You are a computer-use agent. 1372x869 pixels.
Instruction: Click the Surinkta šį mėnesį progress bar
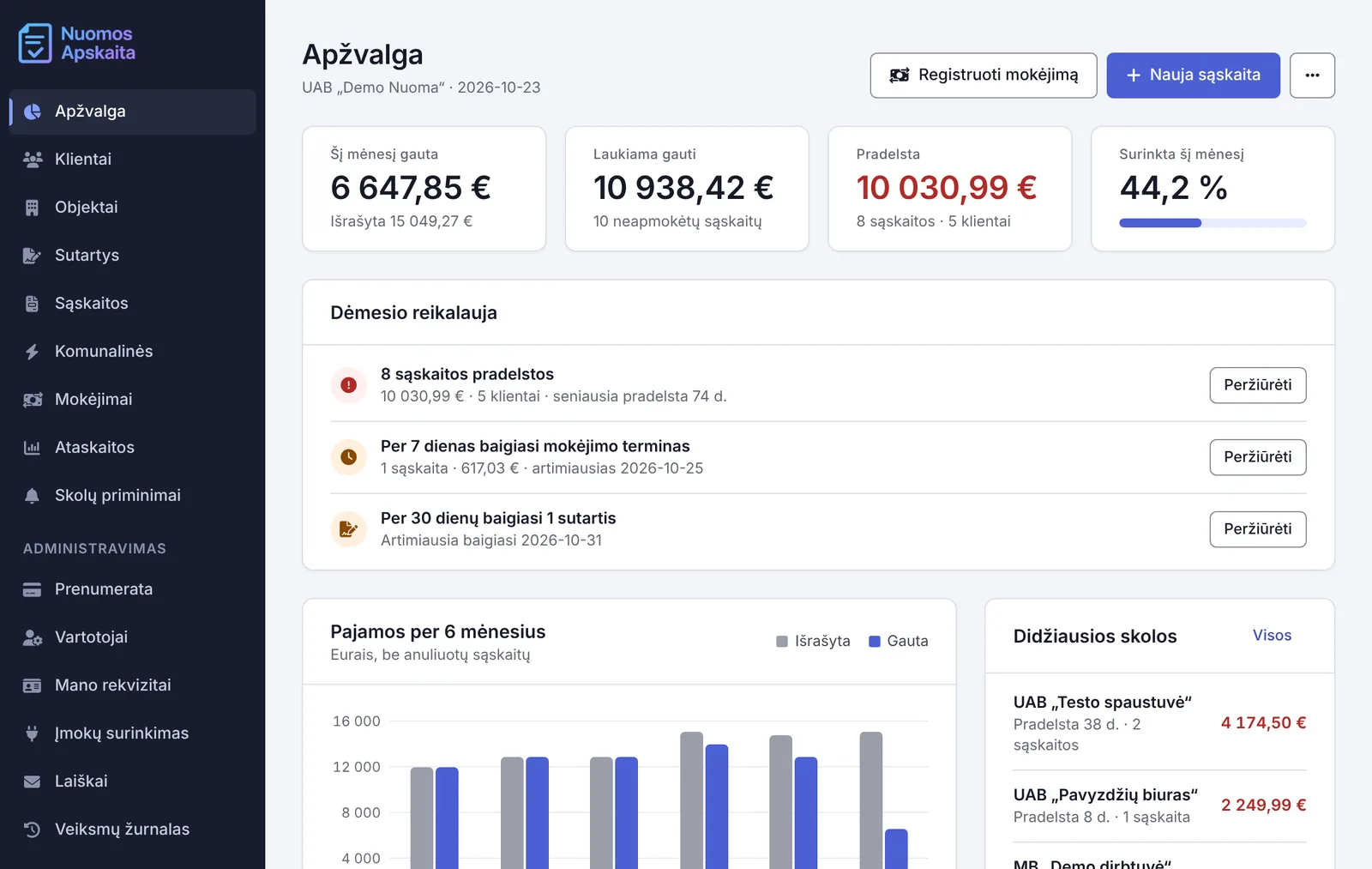click(x=1213, y=223)
